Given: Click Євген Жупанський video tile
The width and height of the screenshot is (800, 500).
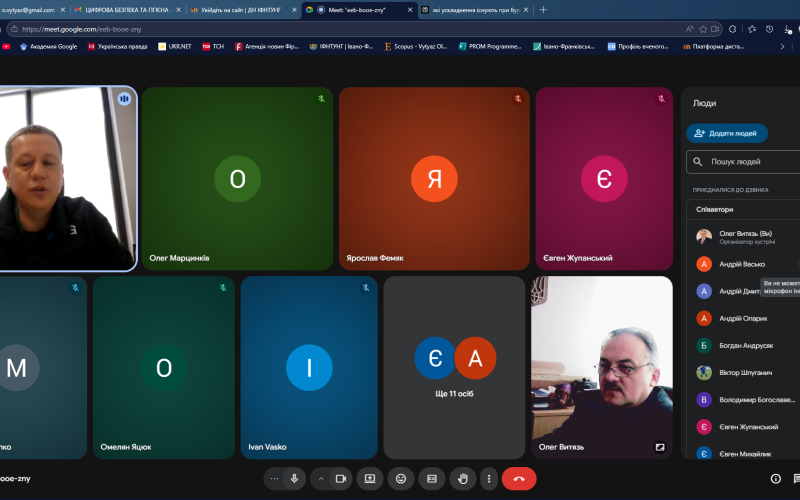Looking at the screenshot, I should [x=604, y=179].
